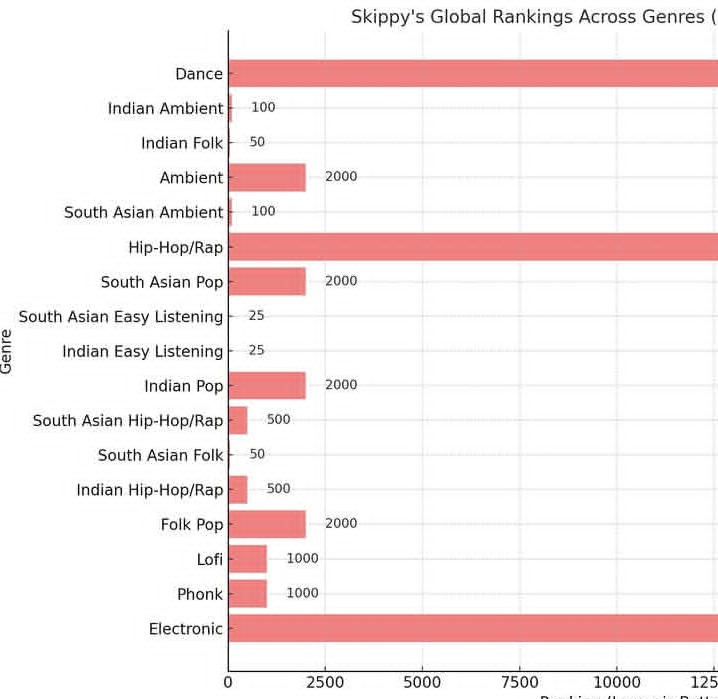Image resolution: width=718 pixels, height=699 pixels.
Task: Click the value 2000 beside Ambient
Action: click(341, 177)
